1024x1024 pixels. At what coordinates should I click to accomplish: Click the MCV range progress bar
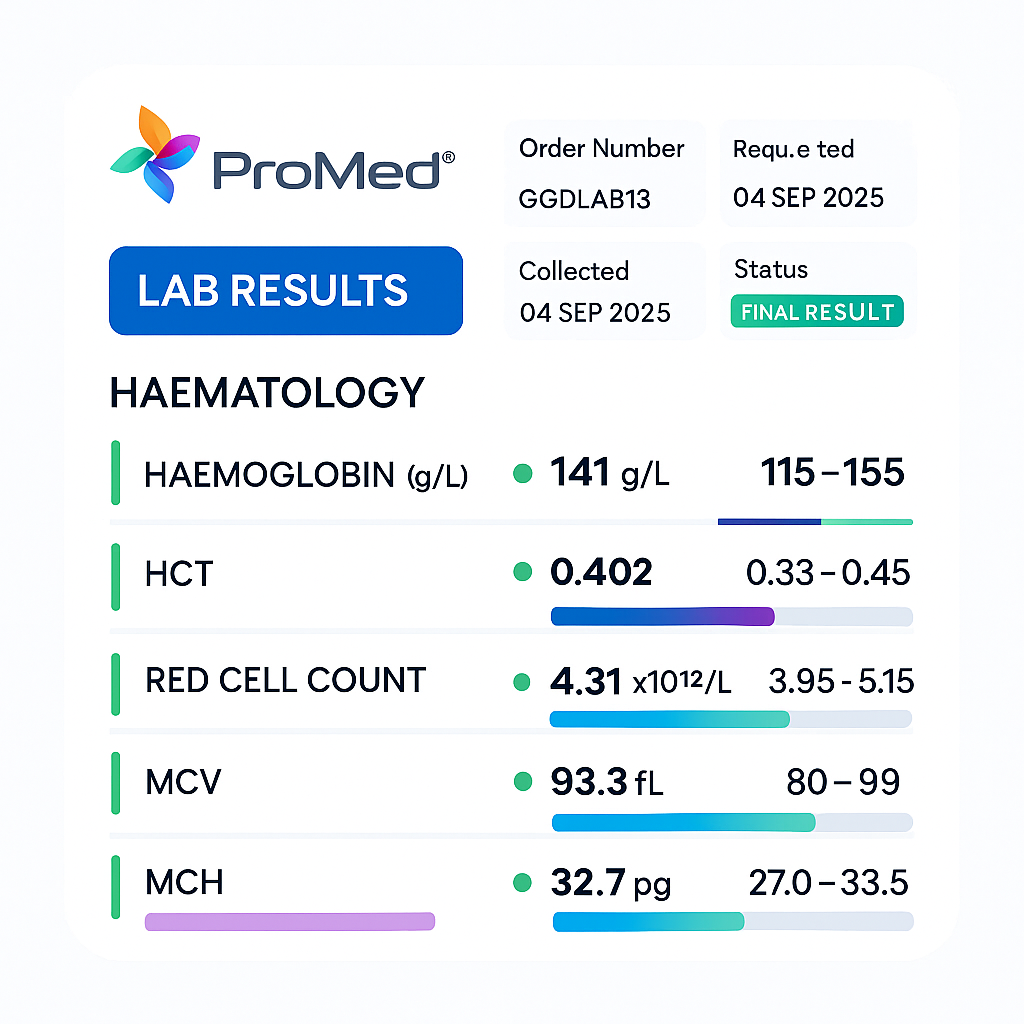click(x=731, y=823)
